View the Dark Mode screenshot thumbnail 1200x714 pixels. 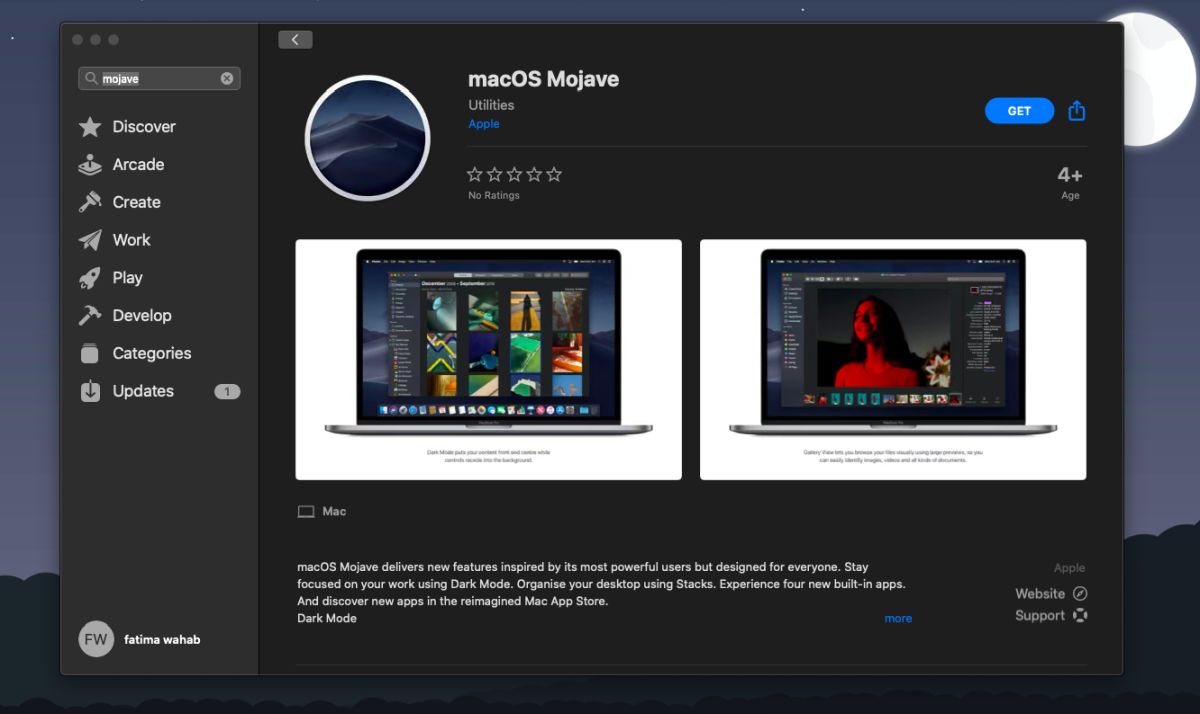coord(488,359)
